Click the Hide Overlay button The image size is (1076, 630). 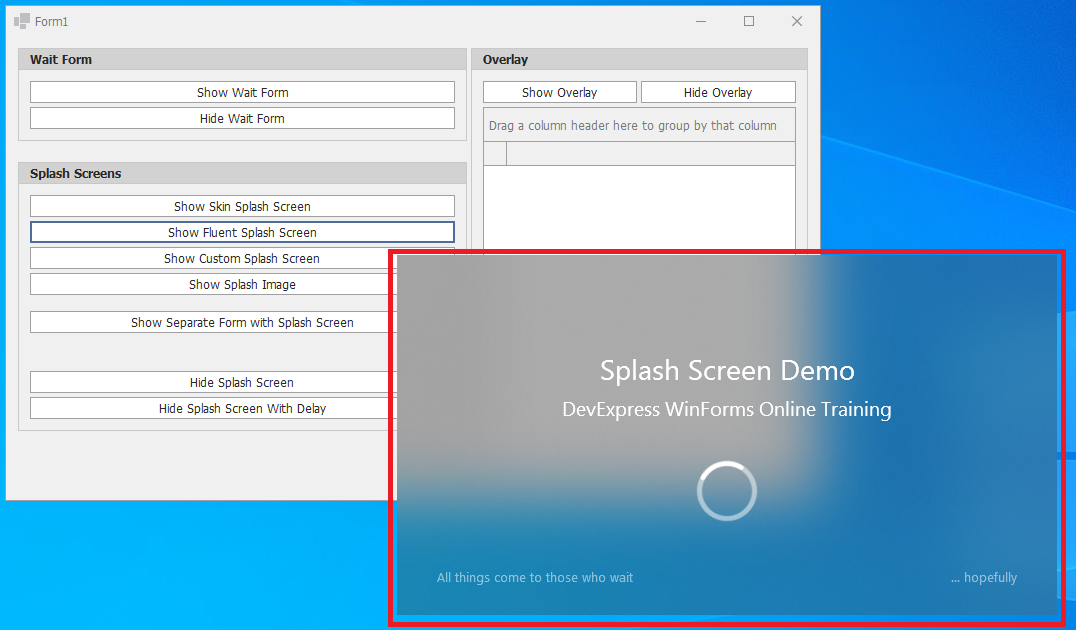[x=718, y=92]
